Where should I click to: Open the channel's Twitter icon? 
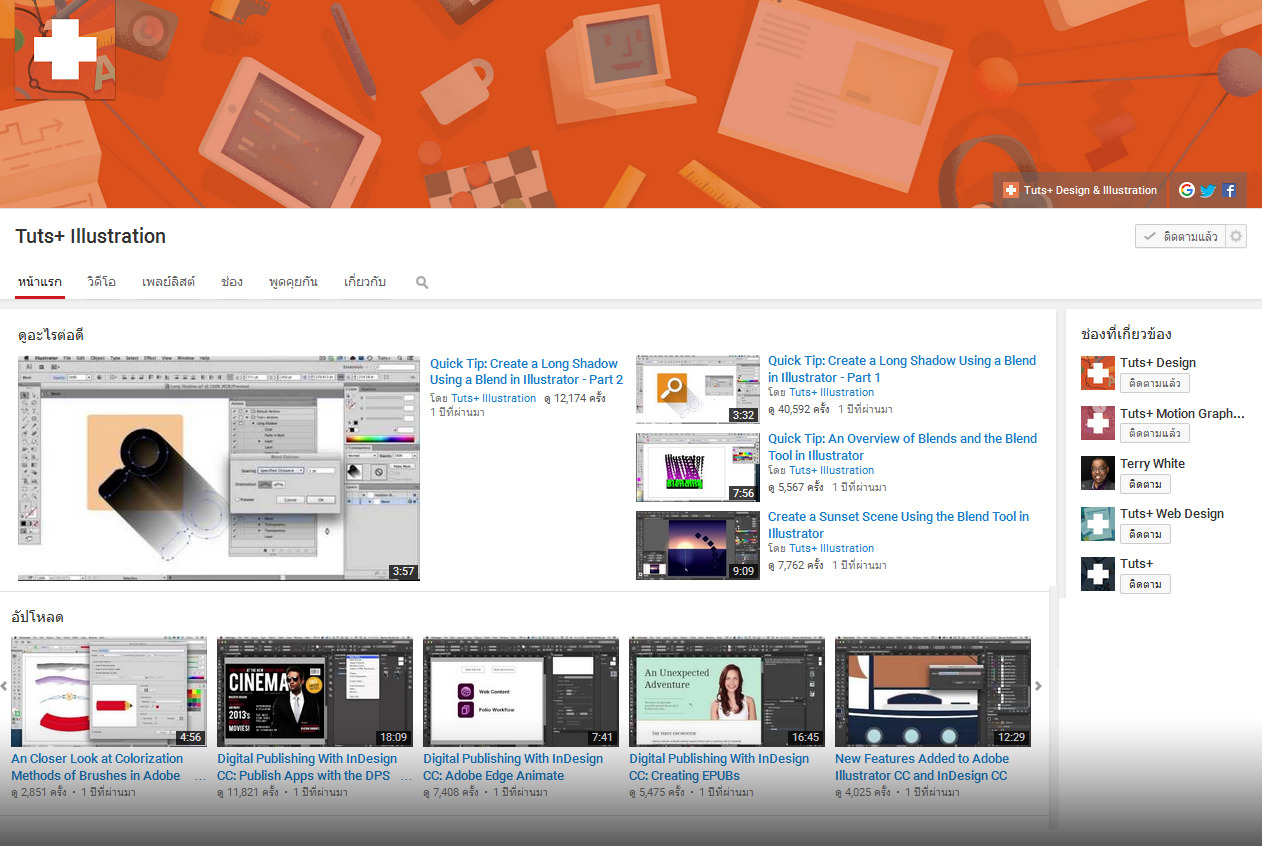point(1207,190)
